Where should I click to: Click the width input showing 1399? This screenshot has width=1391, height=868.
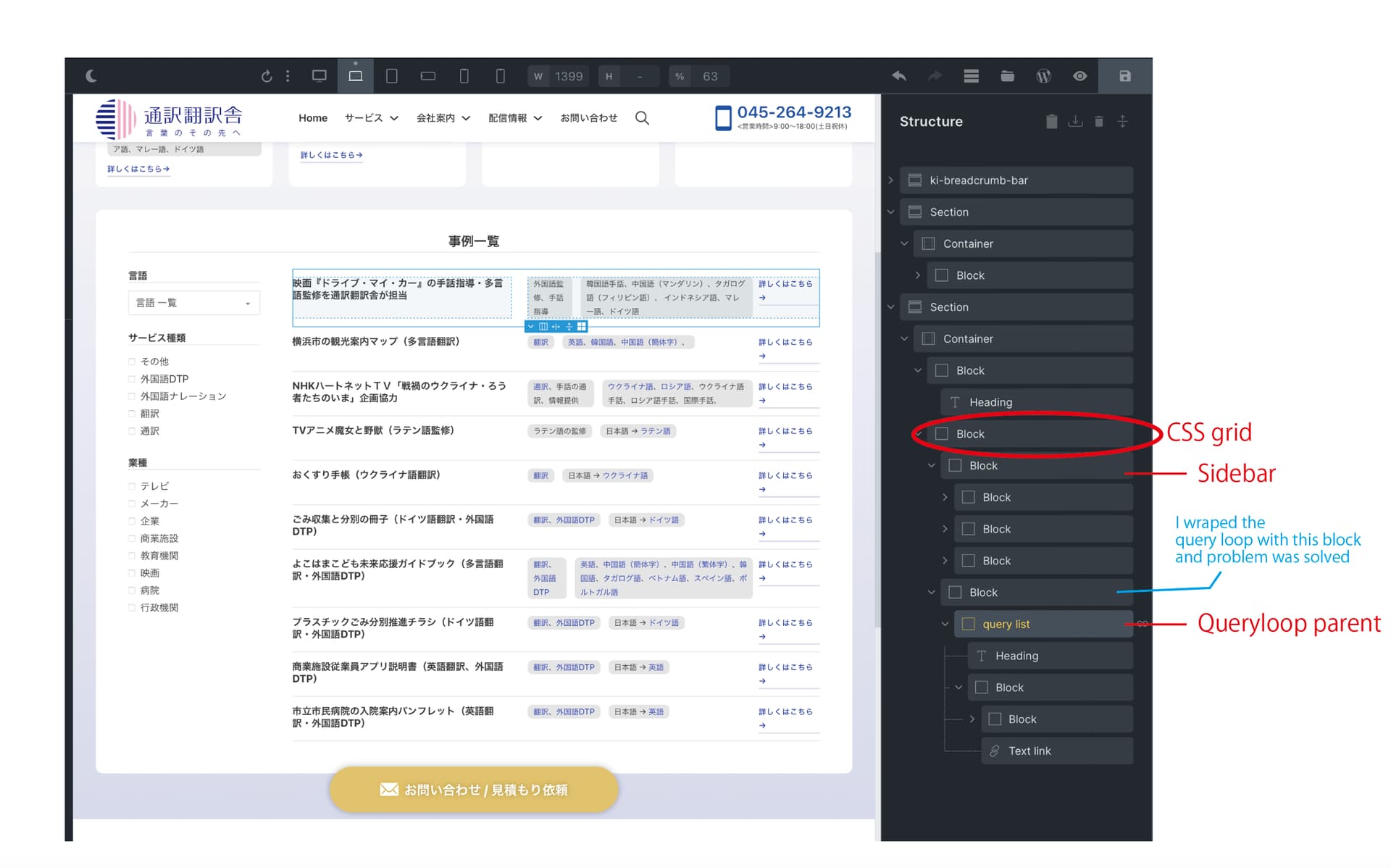pos(569,76)
